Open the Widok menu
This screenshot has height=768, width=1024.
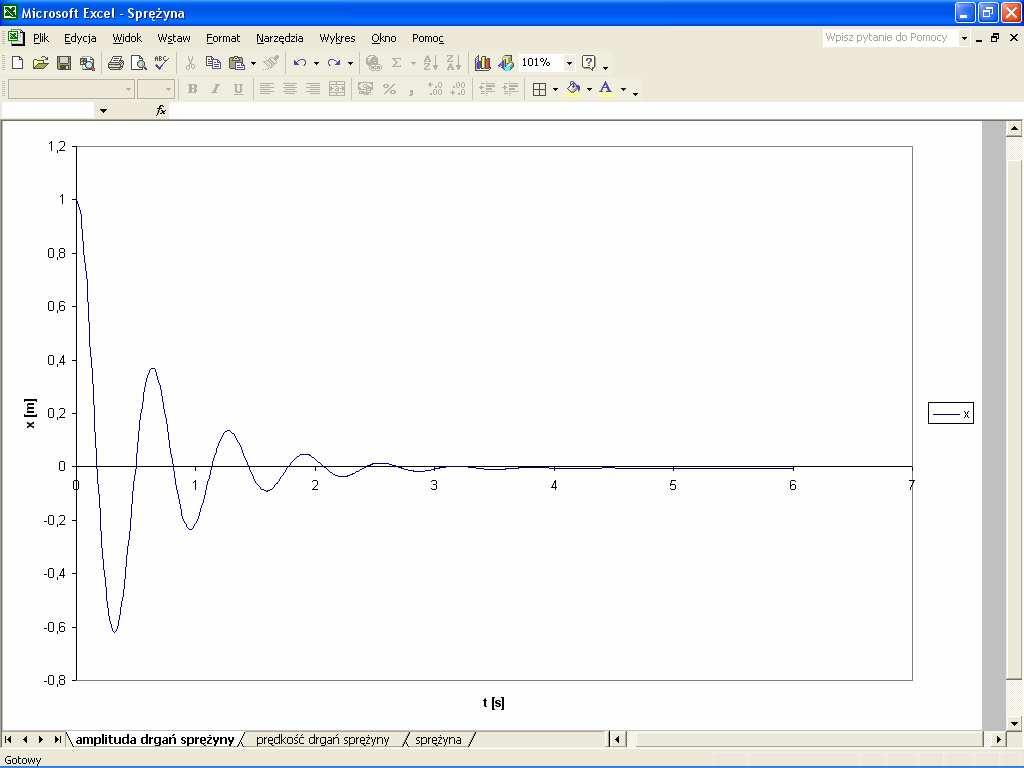tap(127, 39)
